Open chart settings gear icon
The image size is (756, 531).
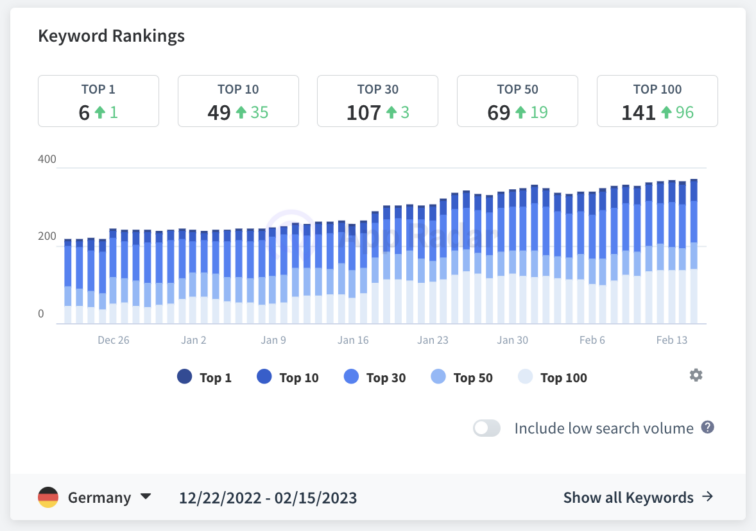point(696,375)
